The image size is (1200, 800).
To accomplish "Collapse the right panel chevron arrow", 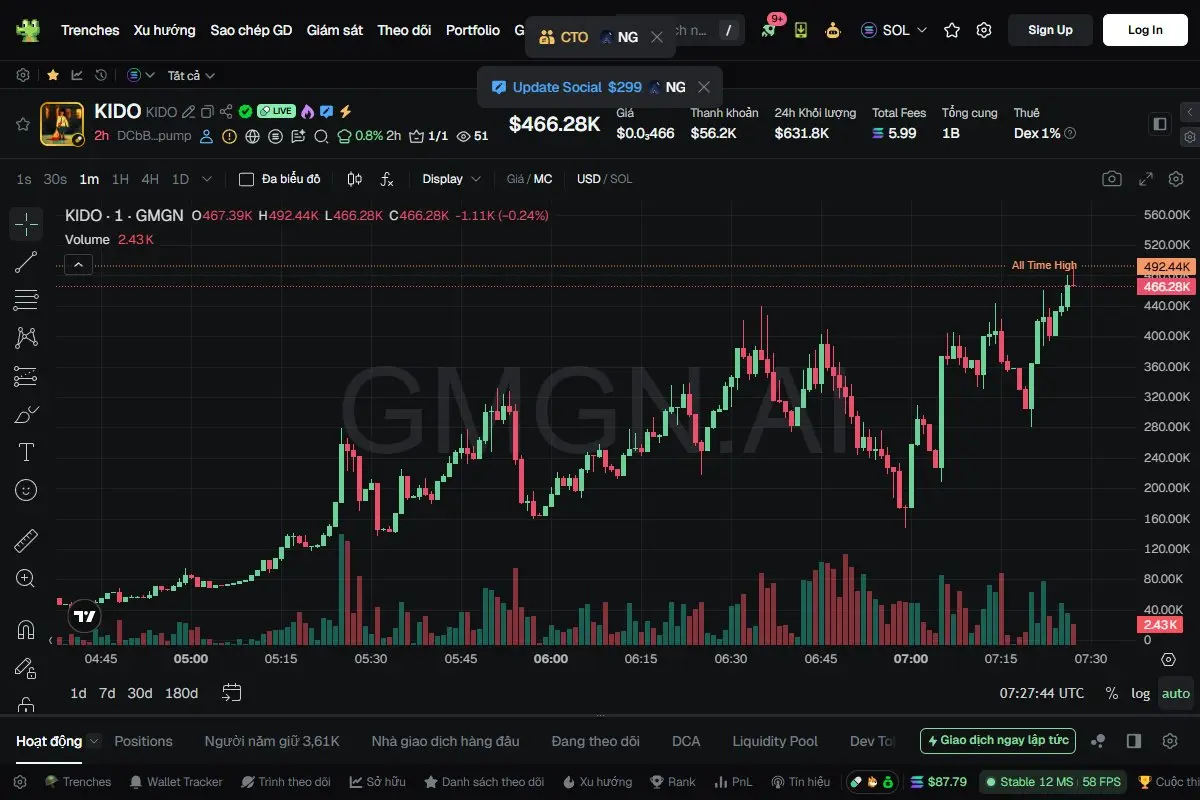I will (1189, 112).
